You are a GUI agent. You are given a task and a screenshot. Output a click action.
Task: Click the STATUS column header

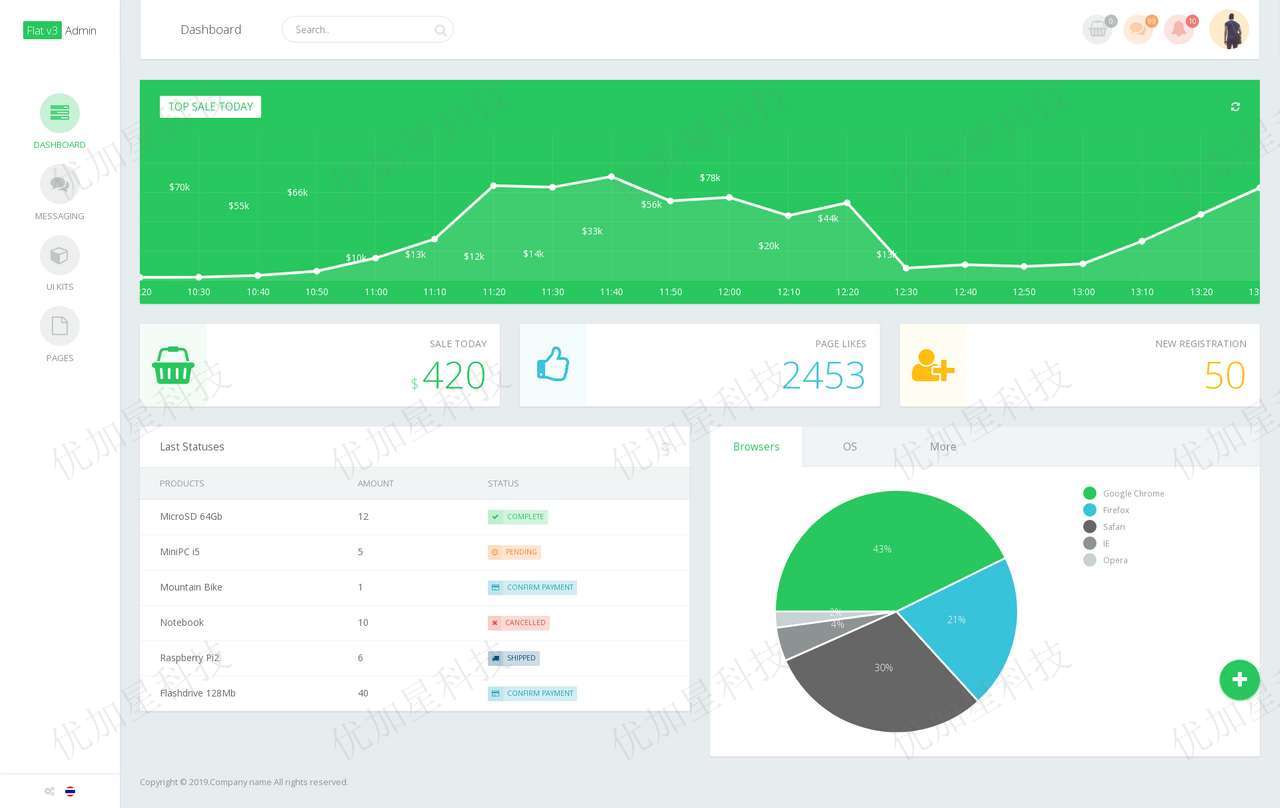coord(503,483)
